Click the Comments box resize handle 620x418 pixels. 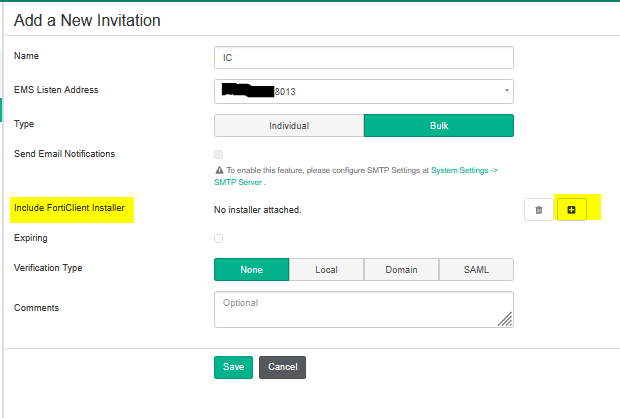click(x=506, y=320)
